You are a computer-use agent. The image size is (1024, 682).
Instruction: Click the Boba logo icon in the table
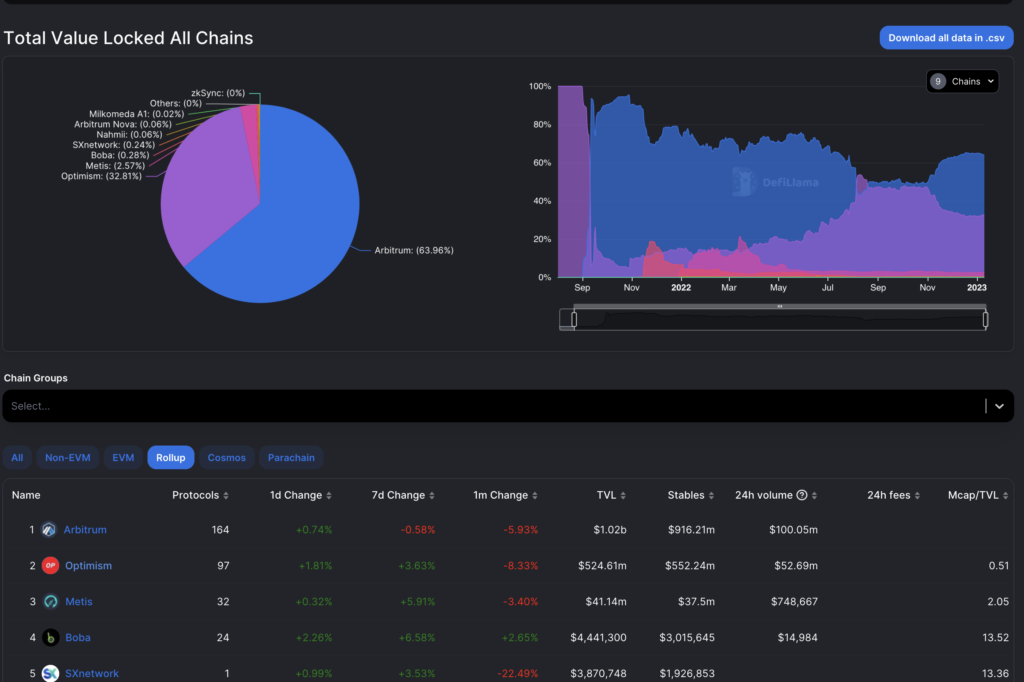pyautogui.click(x=50, y=638)
